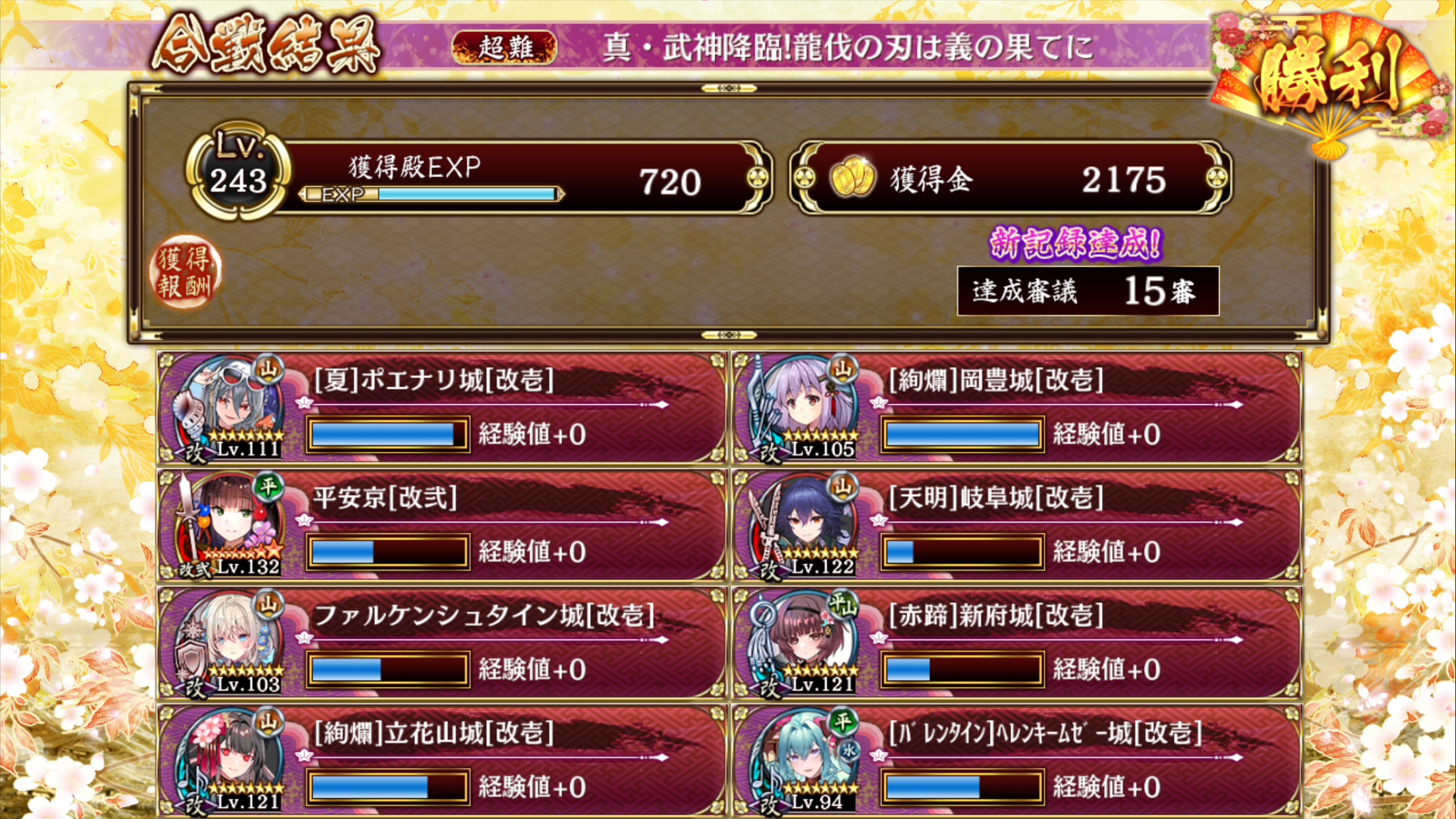Click the 超難 difficulty badge

(504, 48)
